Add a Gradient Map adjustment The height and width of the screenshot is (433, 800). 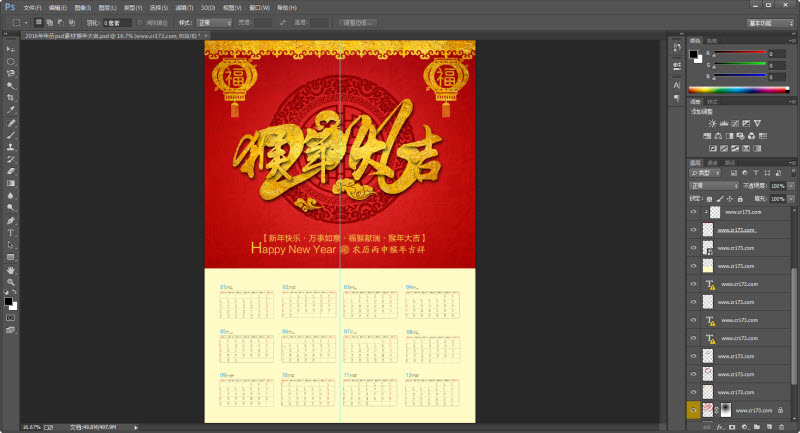[x=757, y=148]
